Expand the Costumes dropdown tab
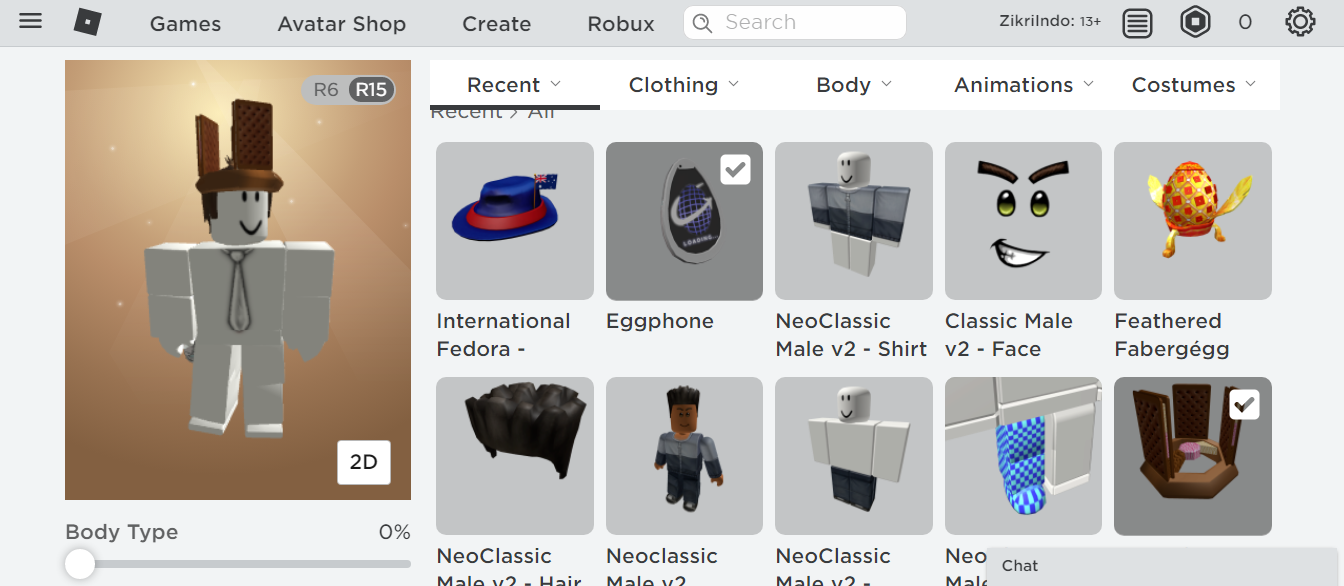Image resolution: width=1344 pixels, height=586 pixels. click(1194, 85)
